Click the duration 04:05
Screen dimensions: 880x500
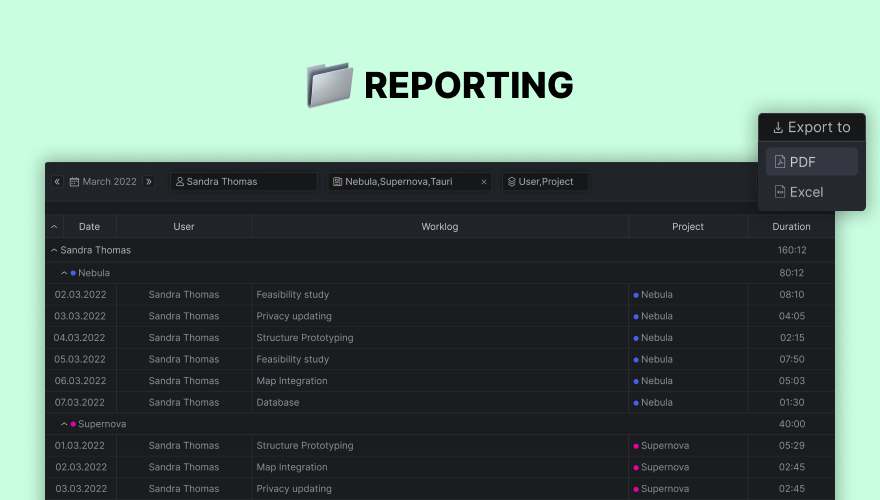792,316
